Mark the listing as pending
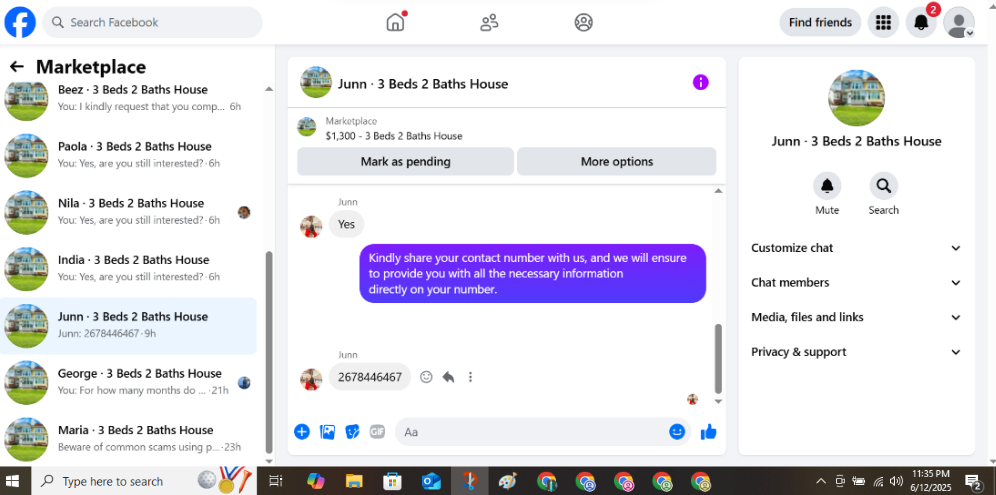 click(x=405, y=161)
